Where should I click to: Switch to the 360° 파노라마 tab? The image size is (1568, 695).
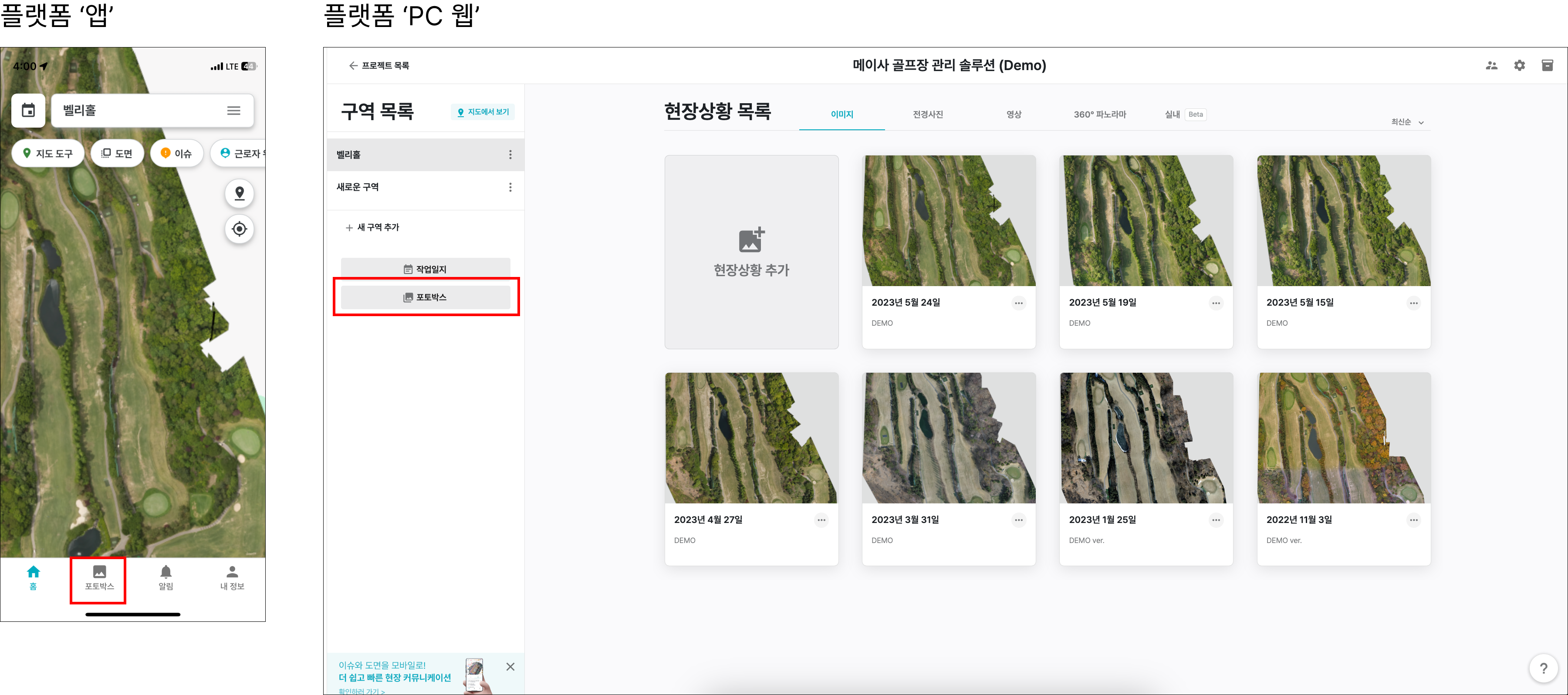point(1099,115)
